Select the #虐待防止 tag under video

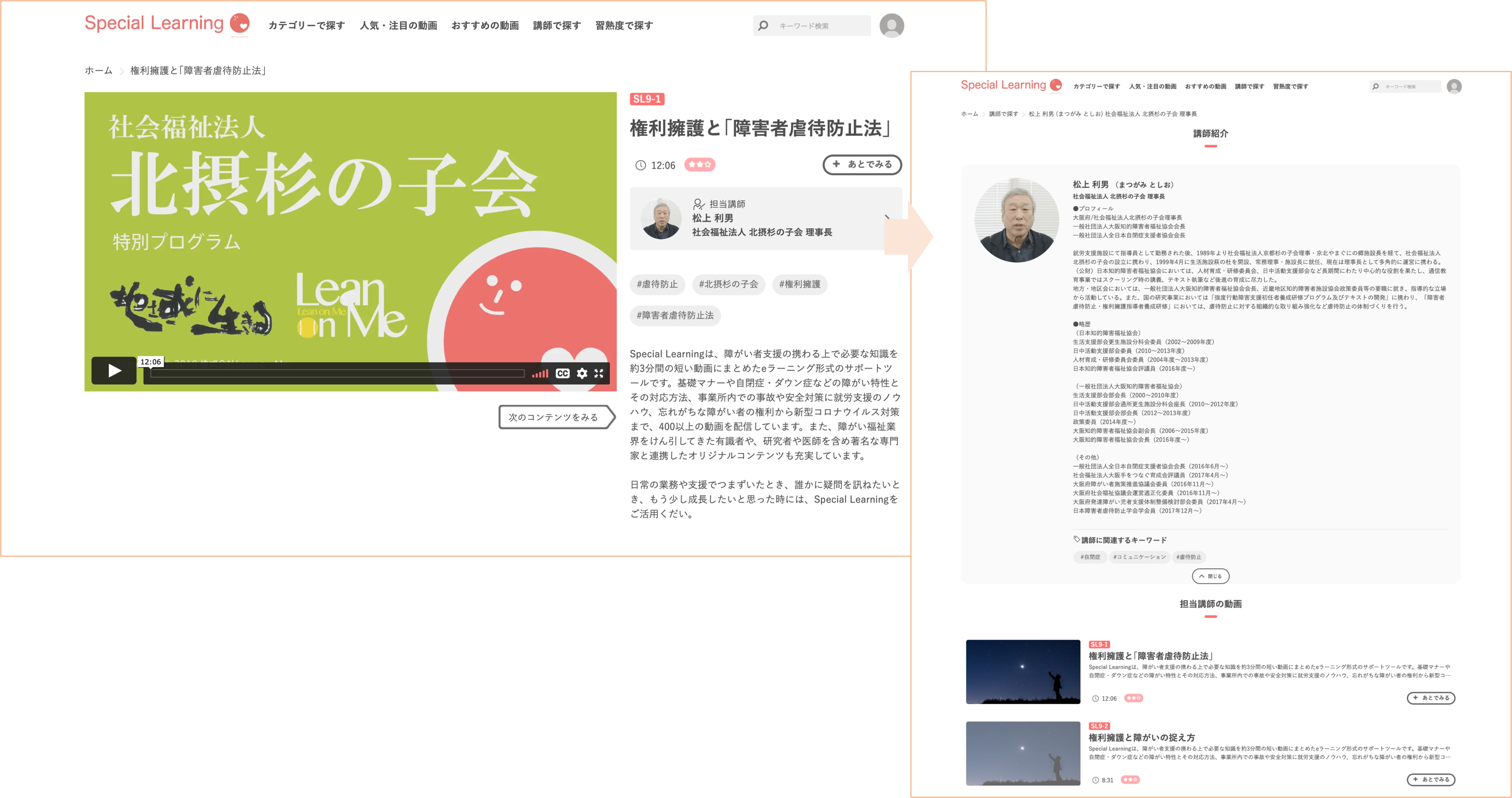(657, 284)
